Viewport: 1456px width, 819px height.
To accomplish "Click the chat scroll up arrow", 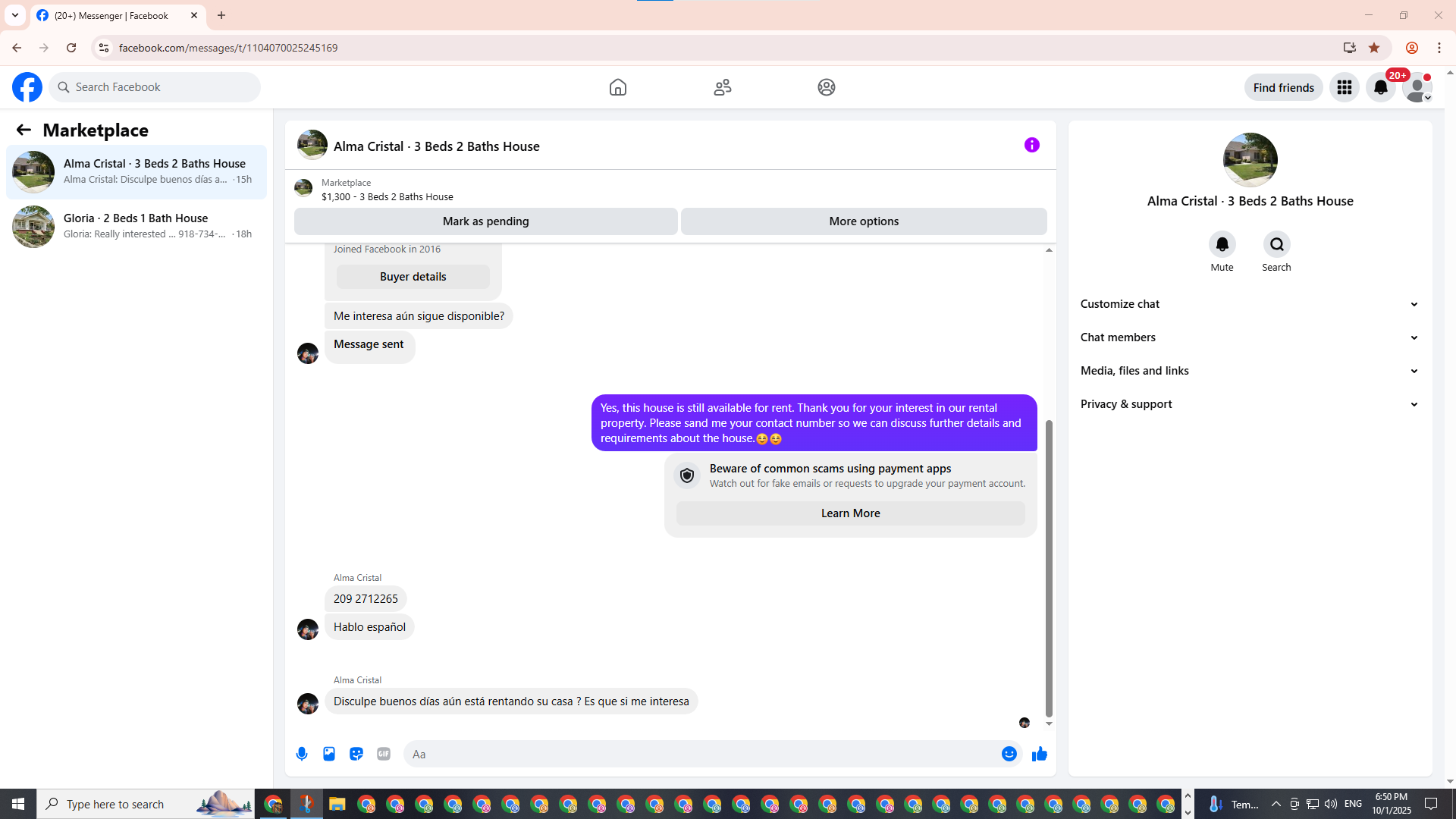I will click(1049, 249).
